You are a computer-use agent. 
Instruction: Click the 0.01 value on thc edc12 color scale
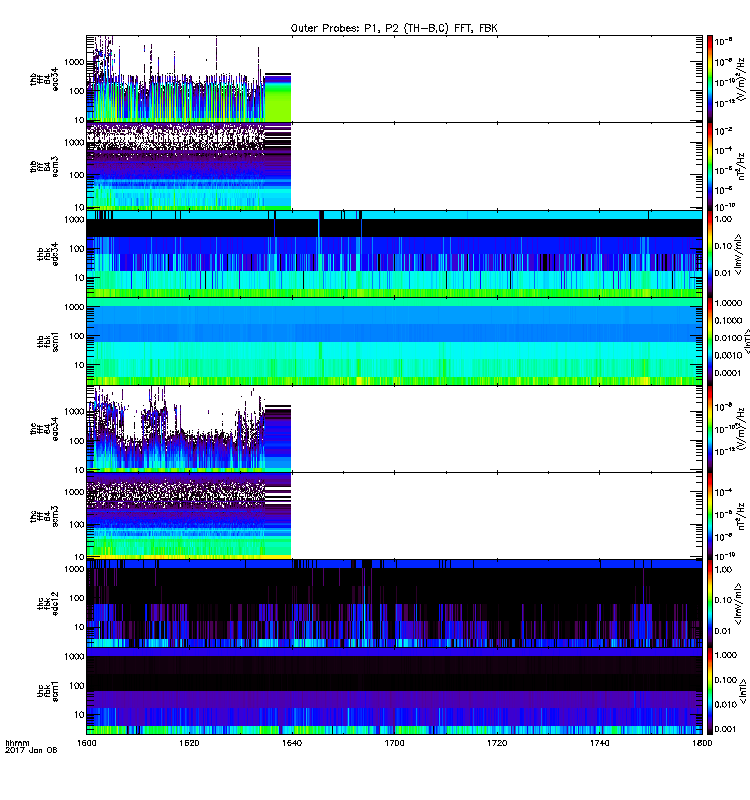click(x=723, y=631)
